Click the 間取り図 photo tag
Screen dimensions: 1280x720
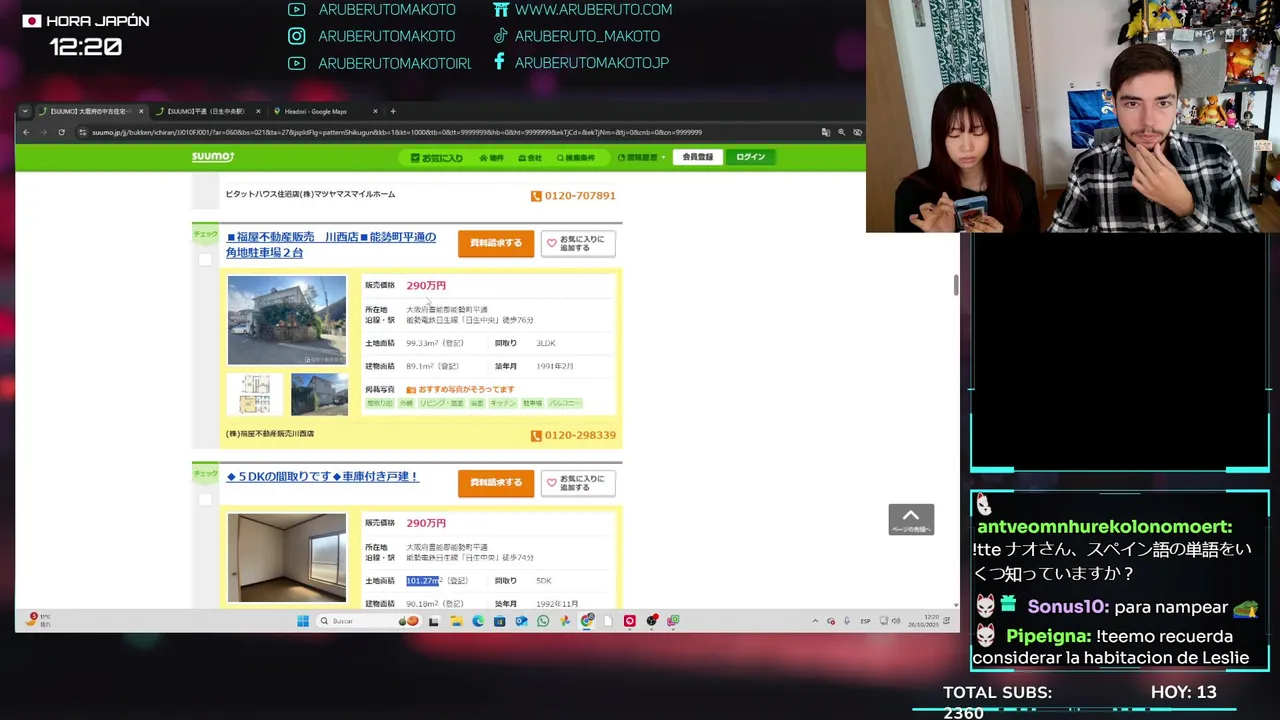pos(380,403)
